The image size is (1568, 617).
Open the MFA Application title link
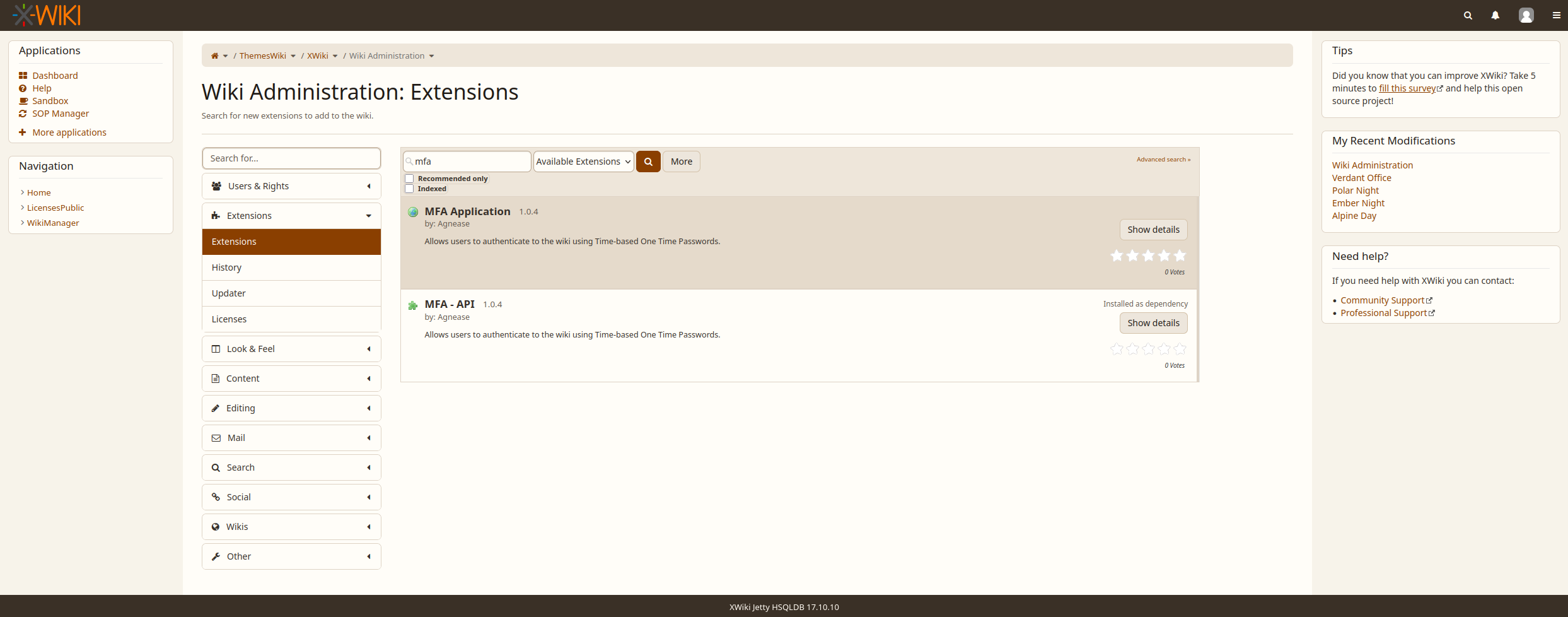[x=467, y=211]
